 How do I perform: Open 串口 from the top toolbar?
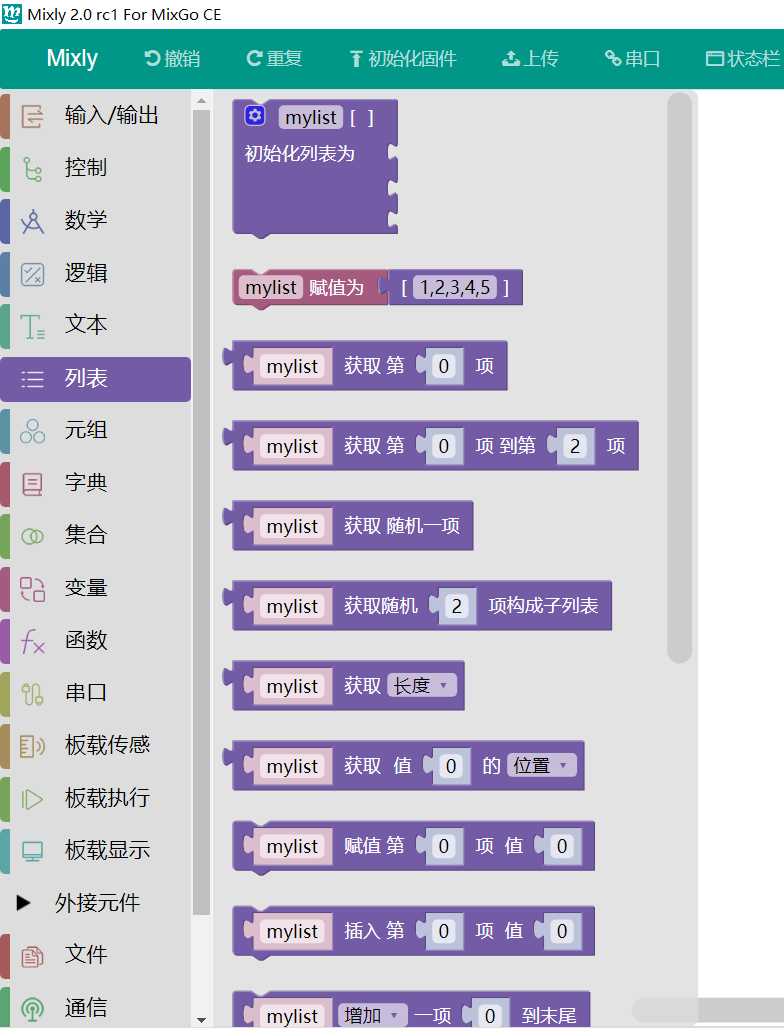click(x=632, y=59)
